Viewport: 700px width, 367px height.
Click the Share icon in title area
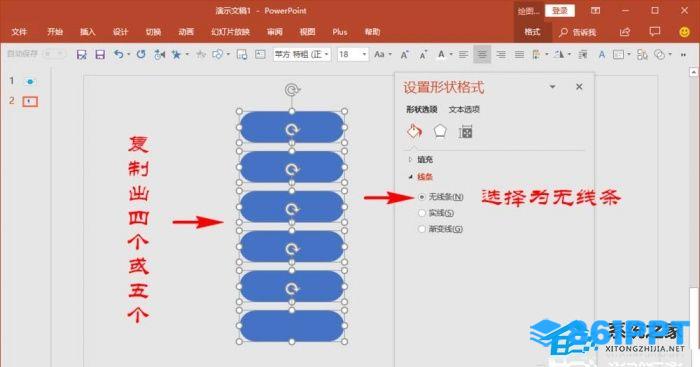tap(625, 32)
